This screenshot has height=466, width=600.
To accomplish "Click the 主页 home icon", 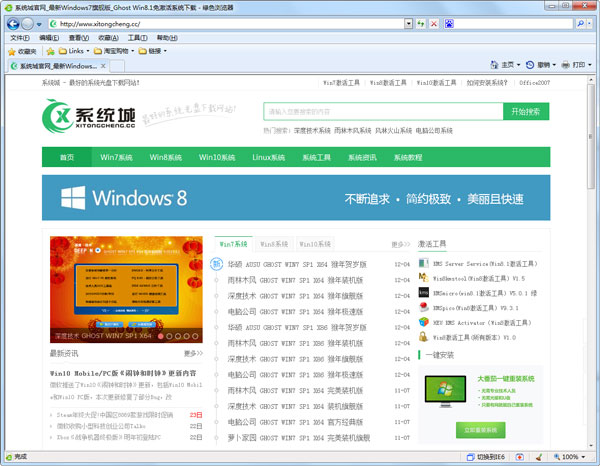I will click(x=494, y=65).
